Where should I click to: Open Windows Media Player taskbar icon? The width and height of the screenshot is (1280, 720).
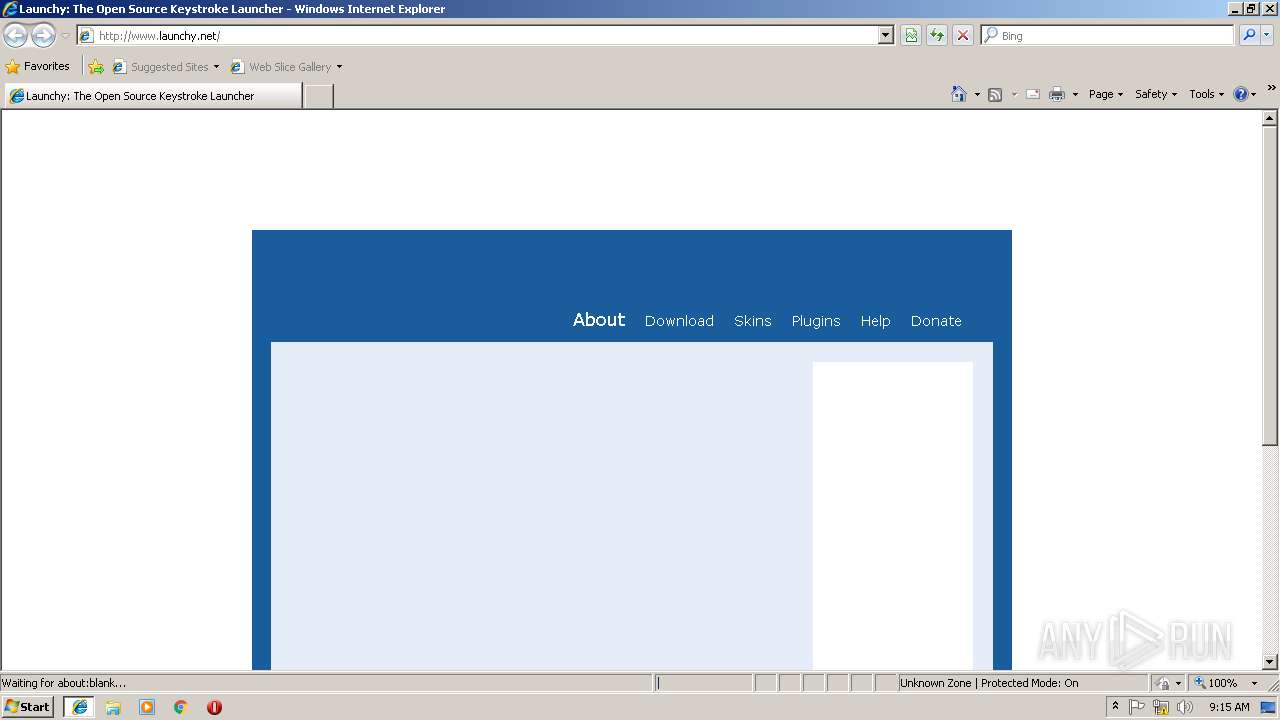point(147,707)
